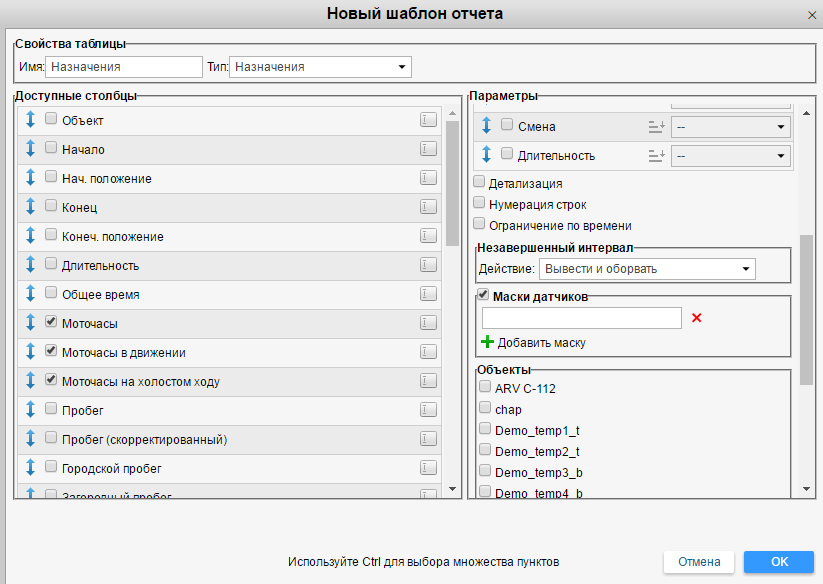Image resolution: width=823 pixels, height=584 pixels.
Task: Click the Имя text field
Action: tap(124, 67)
